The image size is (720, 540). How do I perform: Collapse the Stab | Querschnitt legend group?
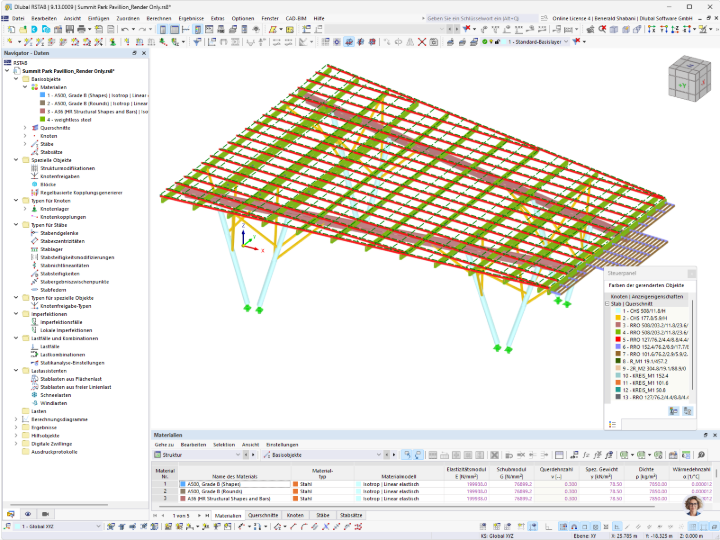607,304
